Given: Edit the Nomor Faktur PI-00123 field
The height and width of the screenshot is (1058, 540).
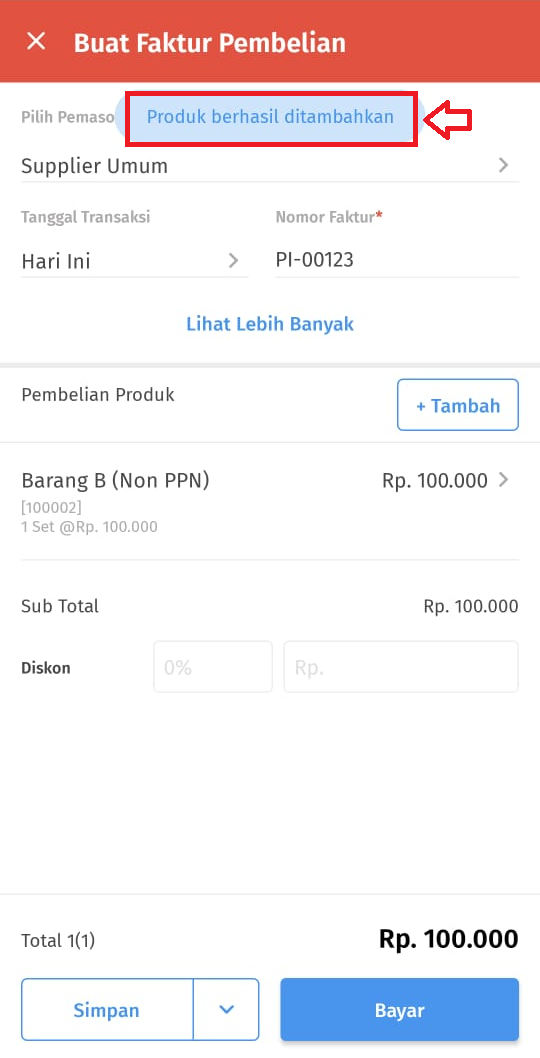Looking at the screenshot, I should point(397,260).
